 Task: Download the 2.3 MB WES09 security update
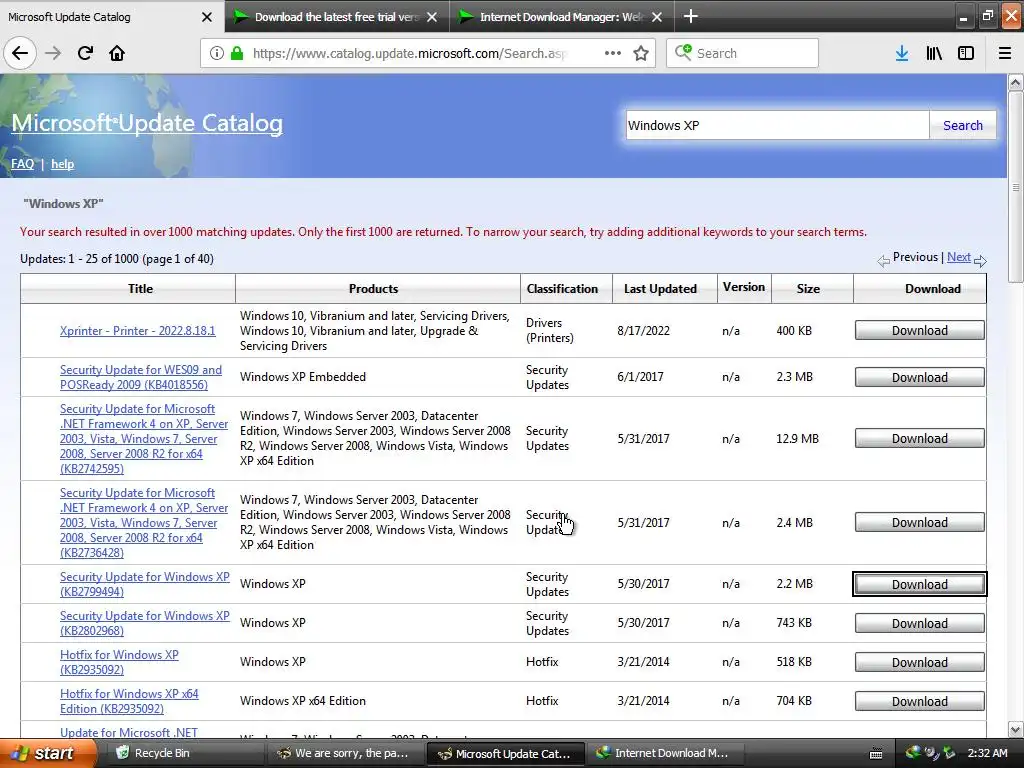coord(920,377)
